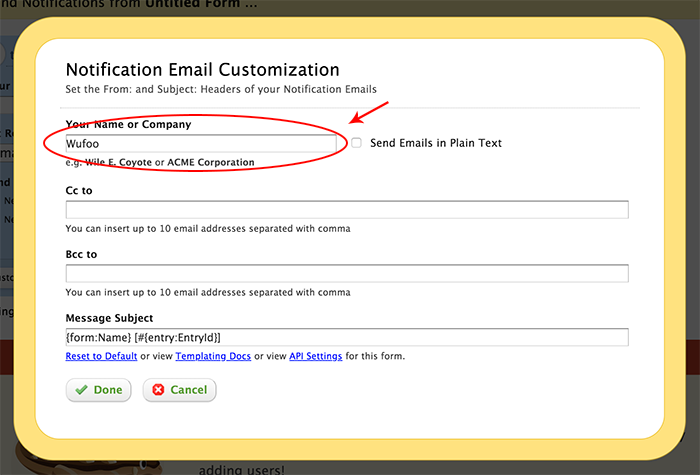The image size is (700, 475).
Task: Click the "Send Emails in Plain Text" label
Action: pos(435,143)
